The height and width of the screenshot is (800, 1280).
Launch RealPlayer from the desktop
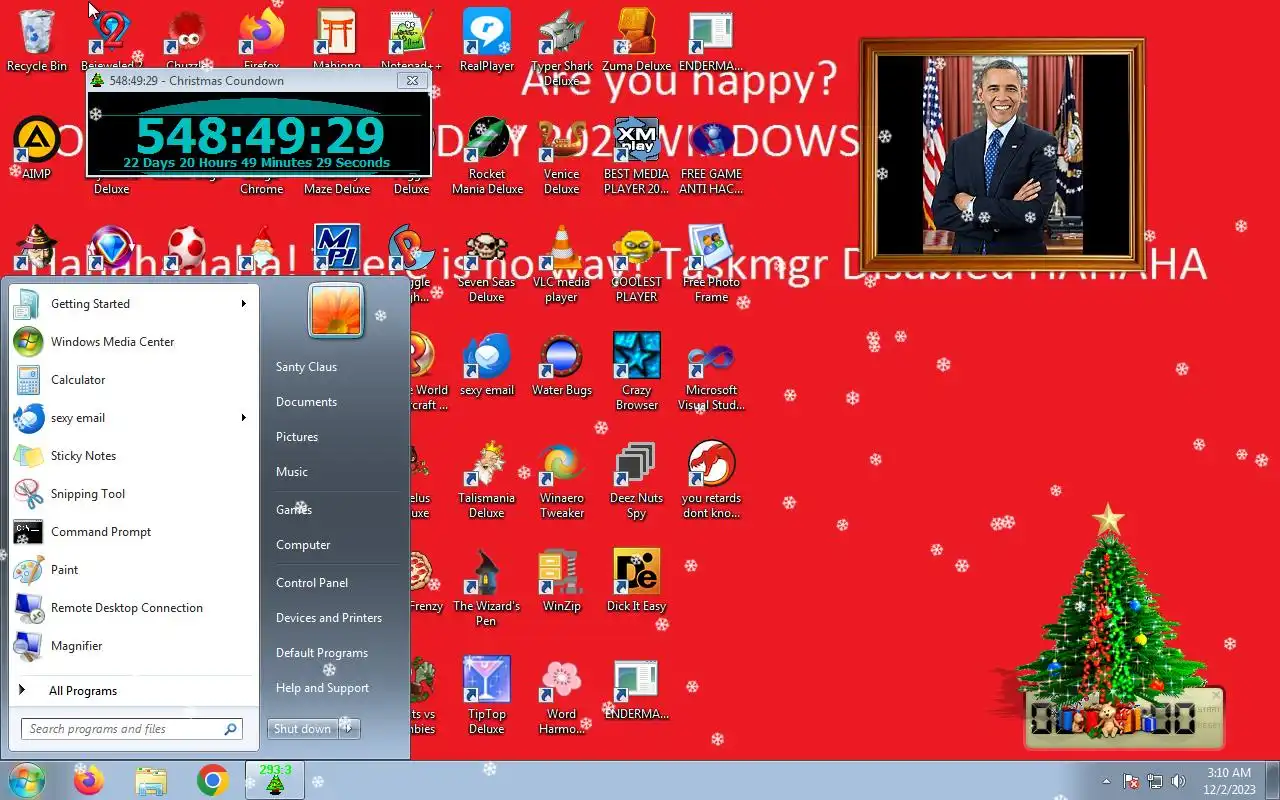pos(487,42)
